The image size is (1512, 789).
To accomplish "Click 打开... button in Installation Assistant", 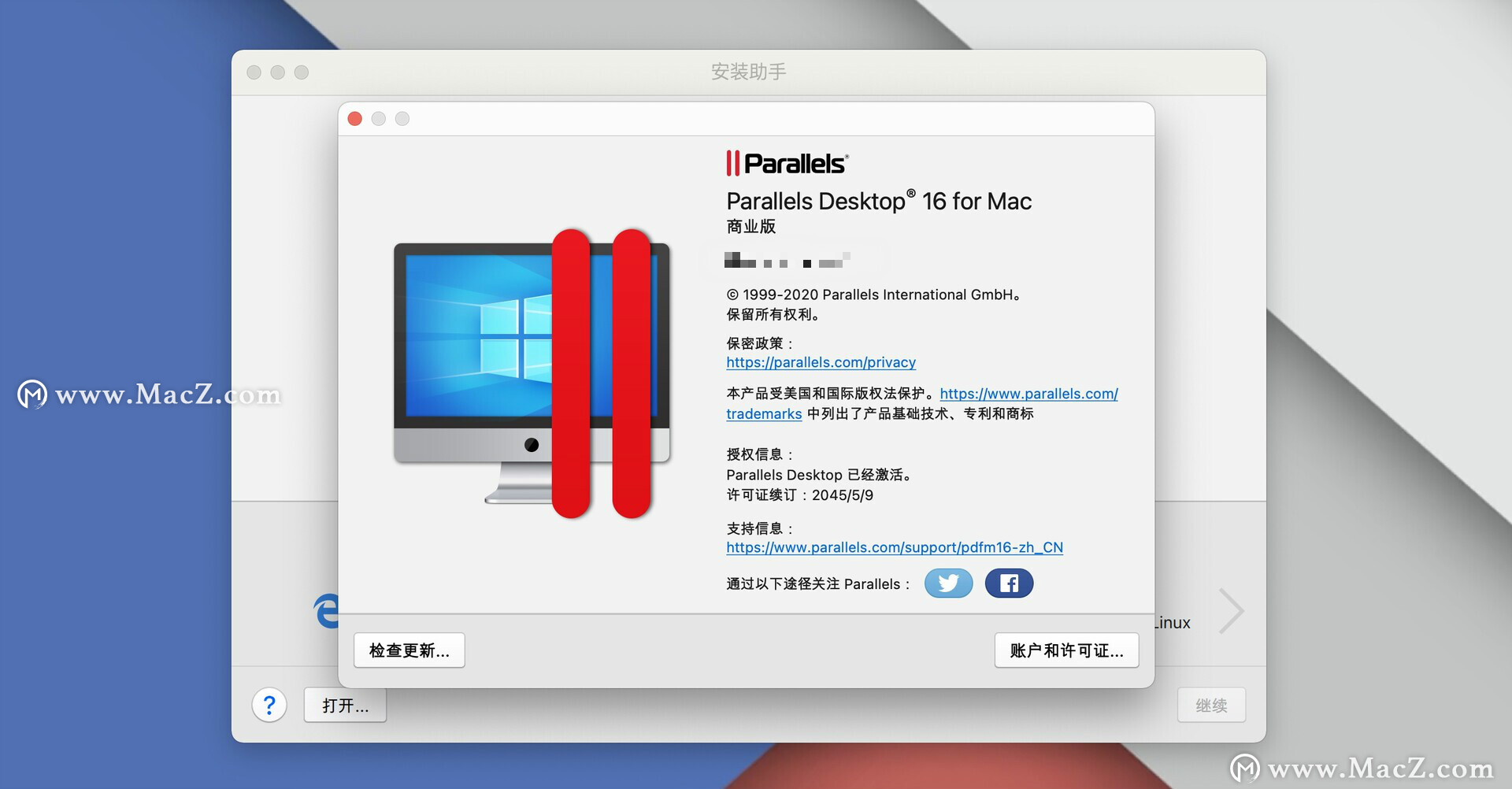I will tap(345, 706).
